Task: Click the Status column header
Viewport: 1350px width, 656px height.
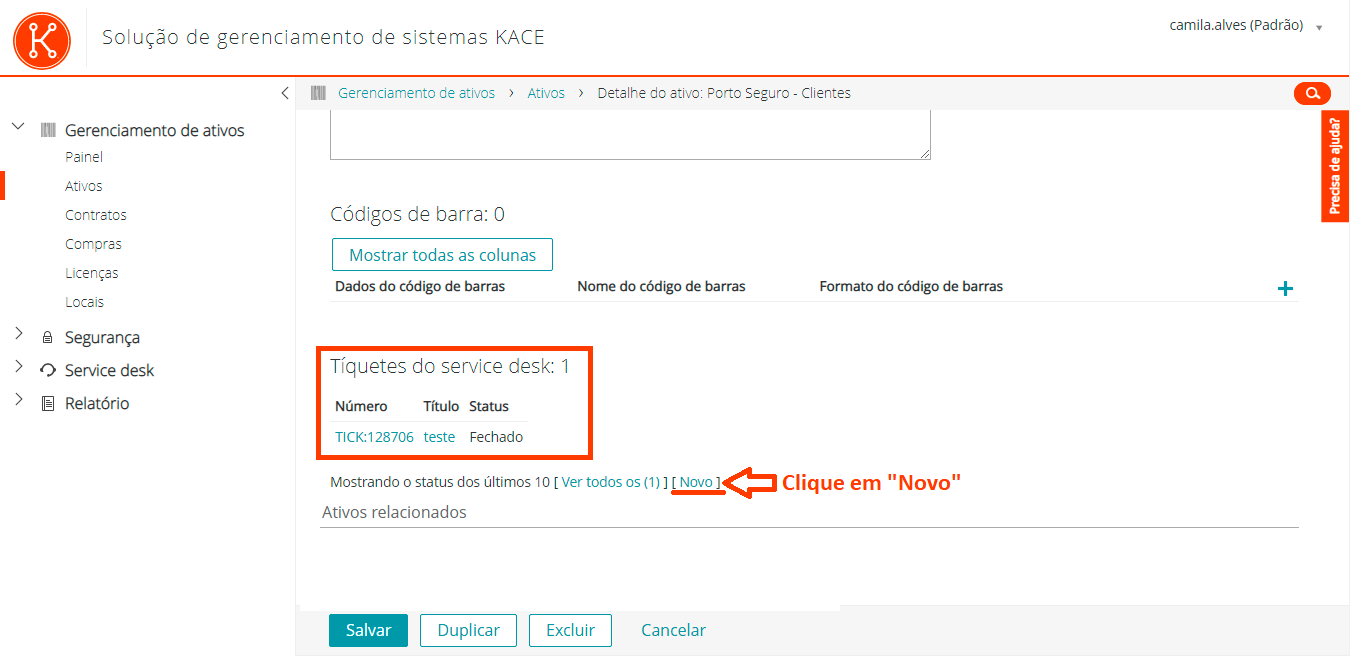Action: [489, 407]
